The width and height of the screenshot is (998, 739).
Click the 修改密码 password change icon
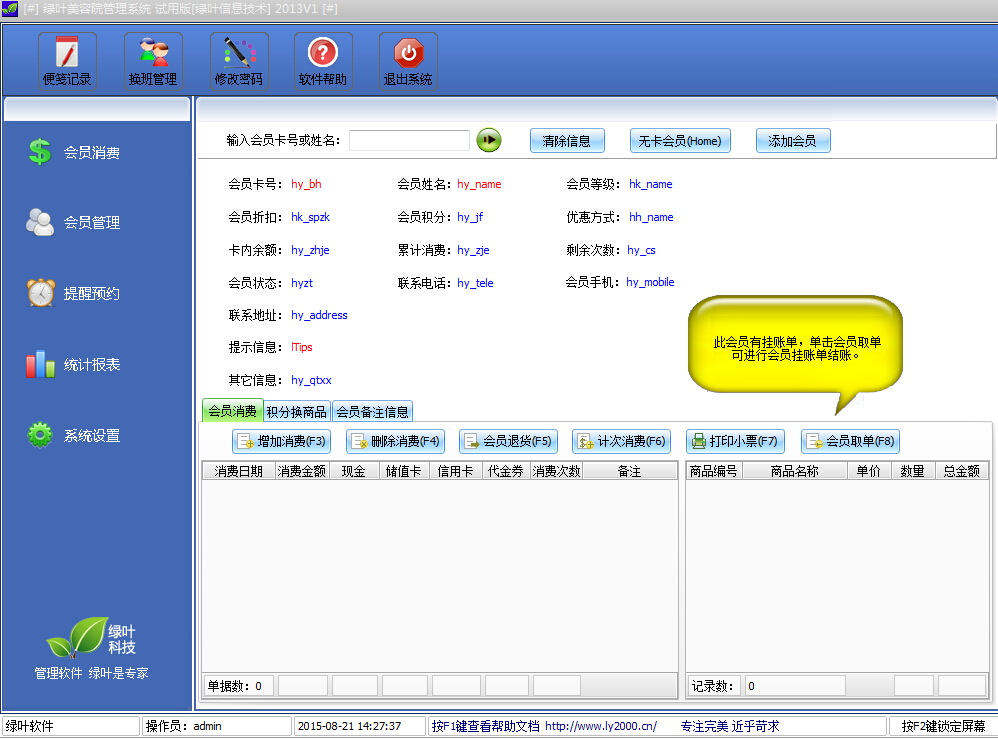point(238,60)
